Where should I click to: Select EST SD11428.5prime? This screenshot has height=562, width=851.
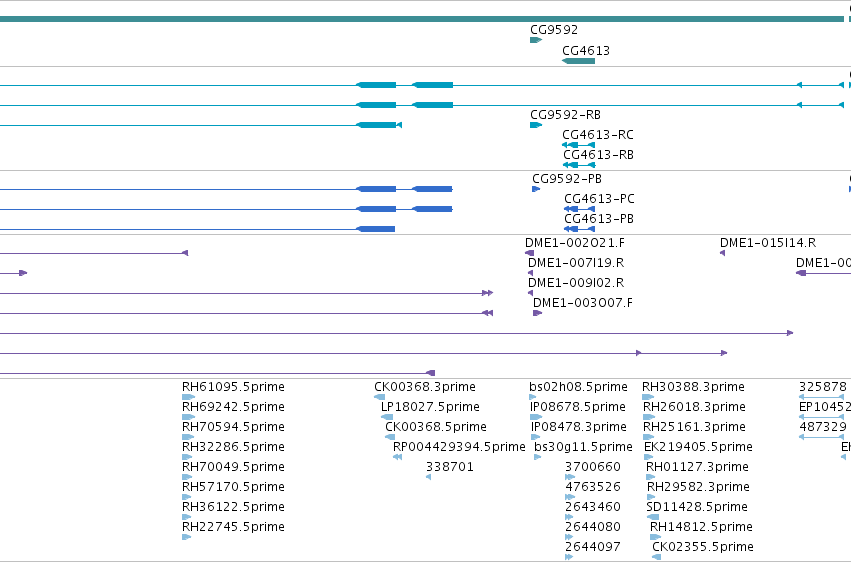pos(697,508)
